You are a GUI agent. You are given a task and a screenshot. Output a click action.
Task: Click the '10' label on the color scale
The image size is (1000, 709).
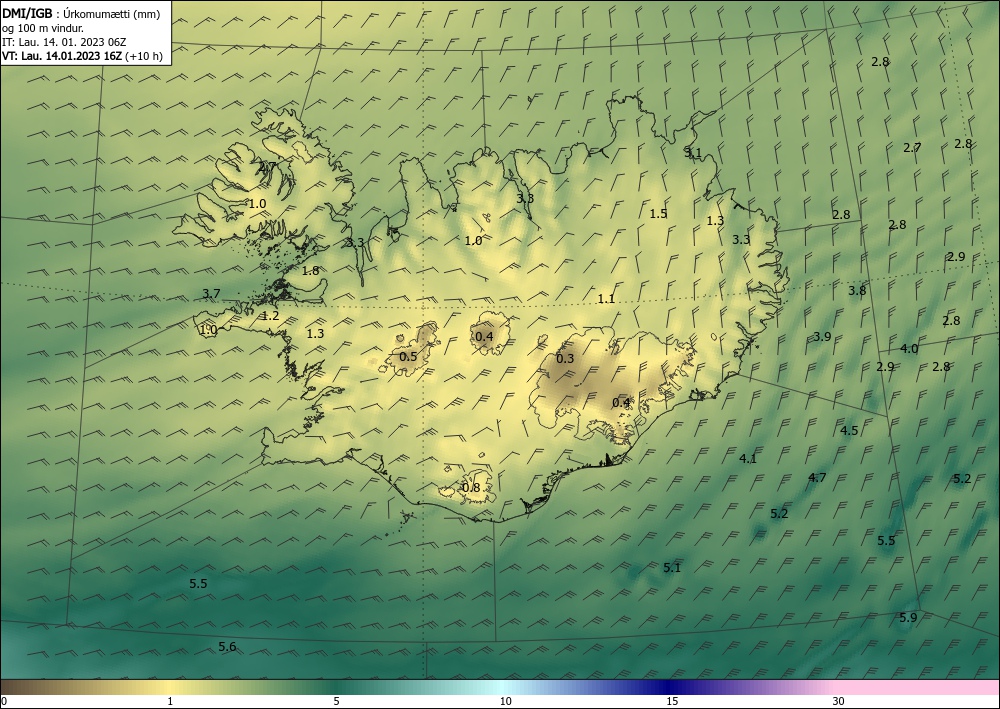505,702
